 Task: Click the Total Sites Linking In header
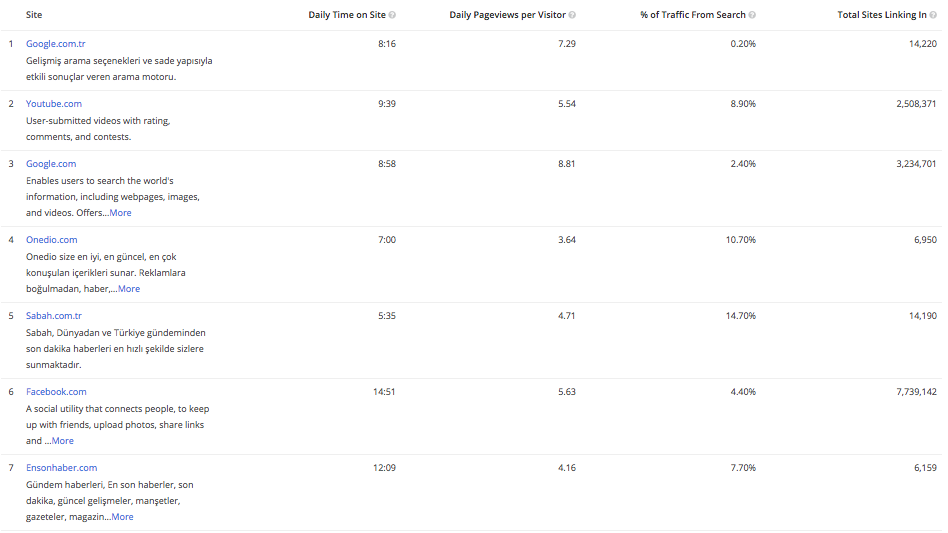[x=881, y=15]
